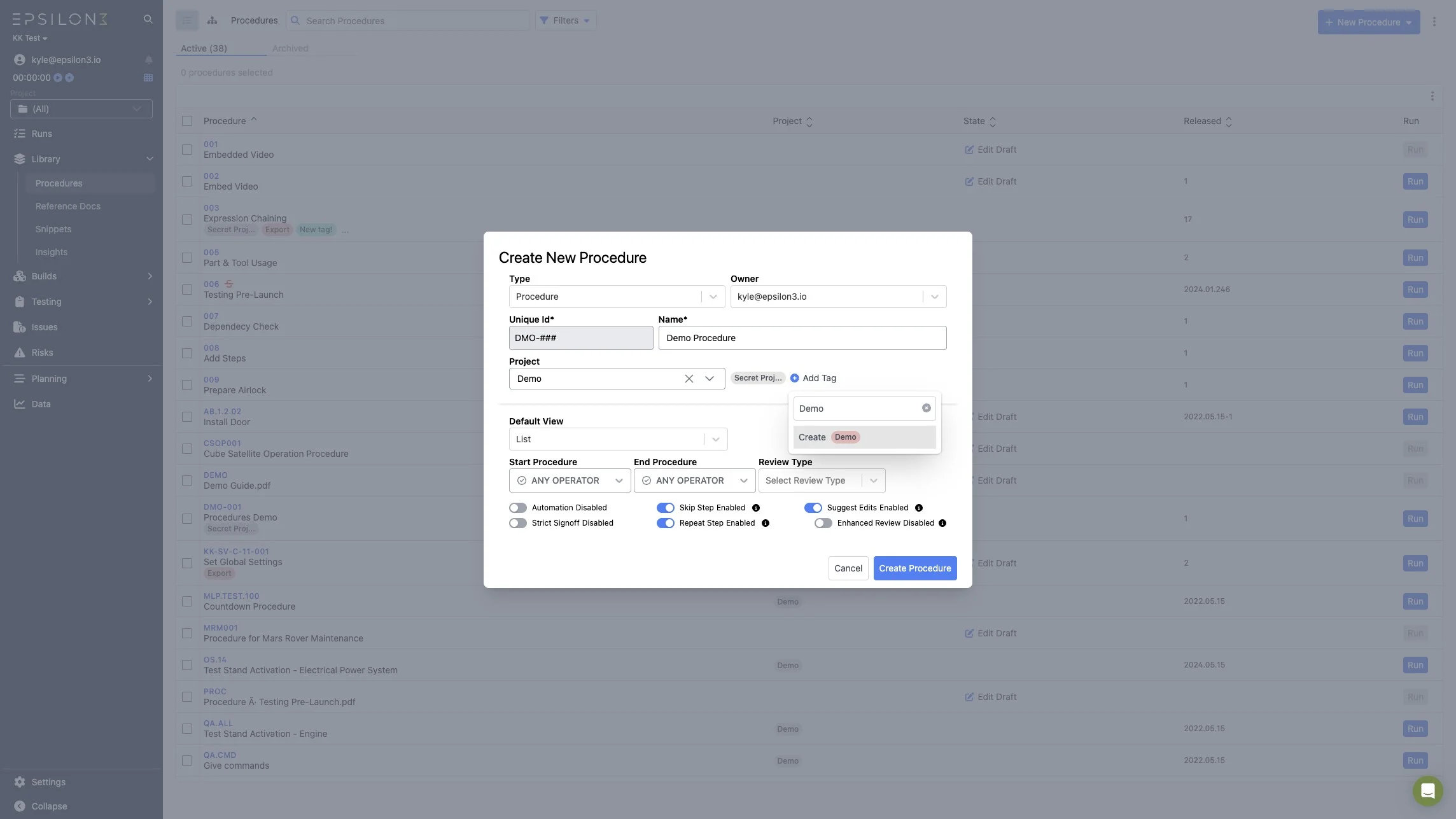Click Run for 002 Embed Video

click(1415, 181)
